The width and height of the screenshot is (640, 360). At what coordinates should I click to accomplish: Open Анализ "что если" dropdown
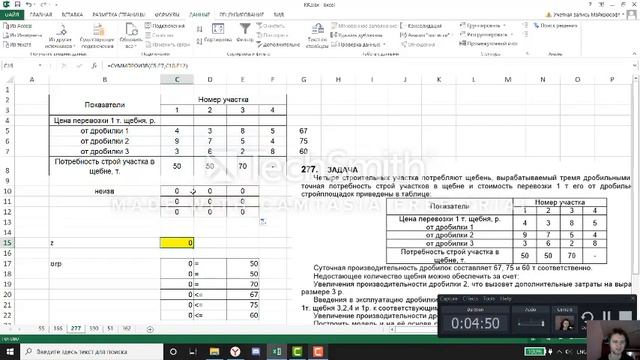[426, 35]
